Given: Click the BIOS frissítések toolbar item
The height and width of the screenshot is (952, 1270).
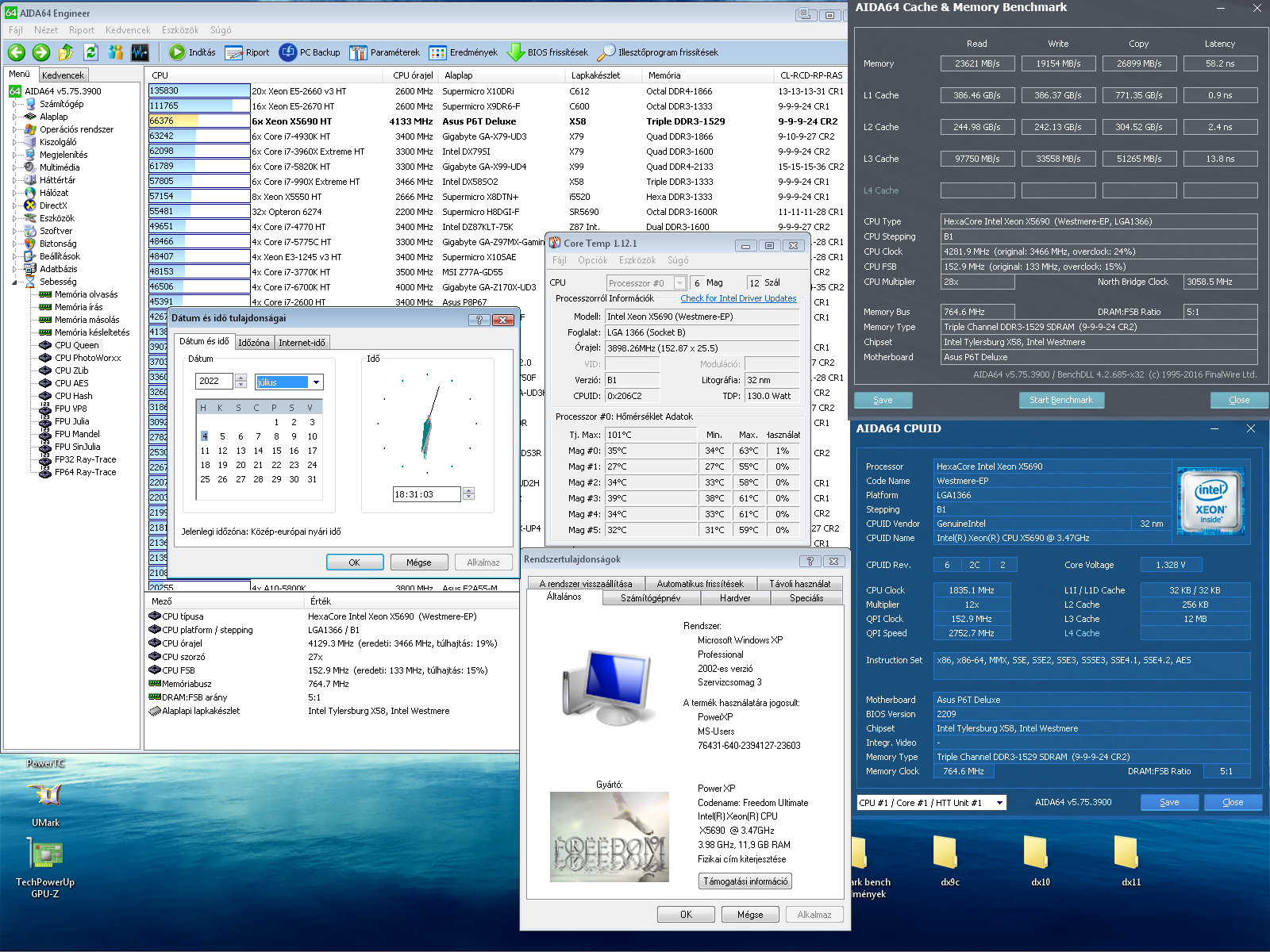Looking at the screenshot, I should point(548,52).
